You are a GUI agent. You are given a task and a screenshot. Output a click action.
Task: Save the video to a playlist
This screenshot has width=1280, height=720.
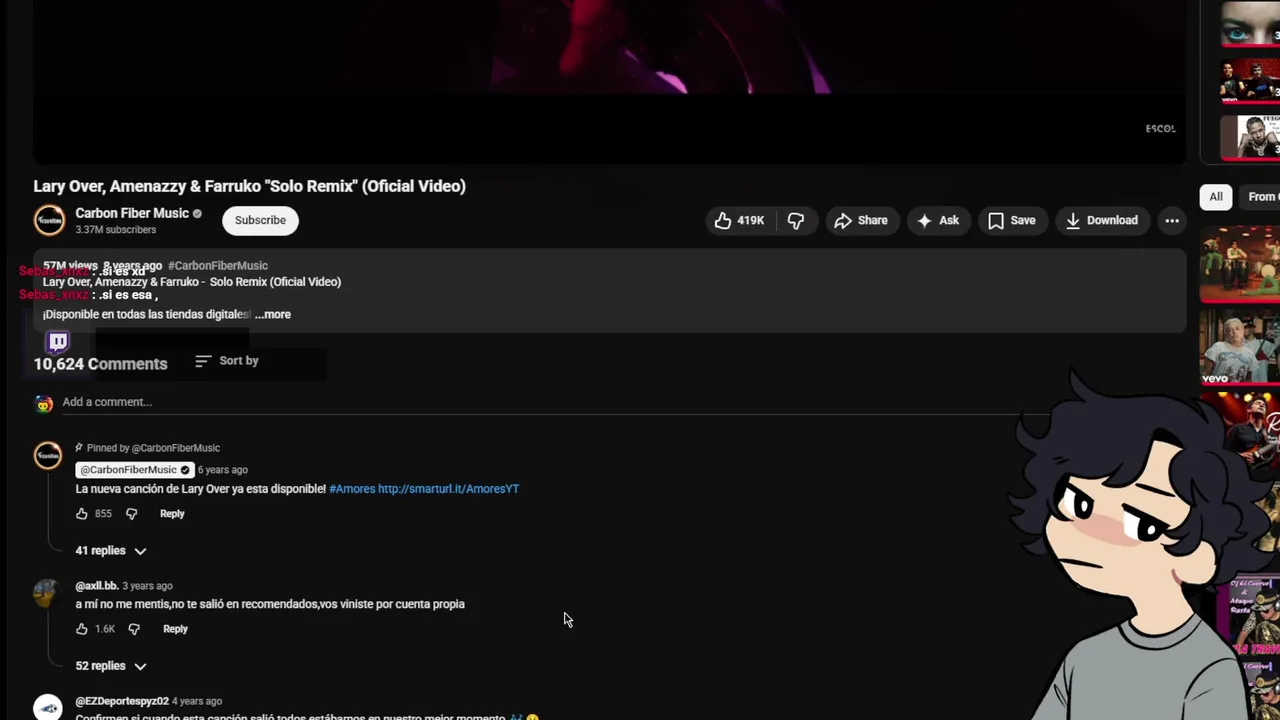[1012, 220]
